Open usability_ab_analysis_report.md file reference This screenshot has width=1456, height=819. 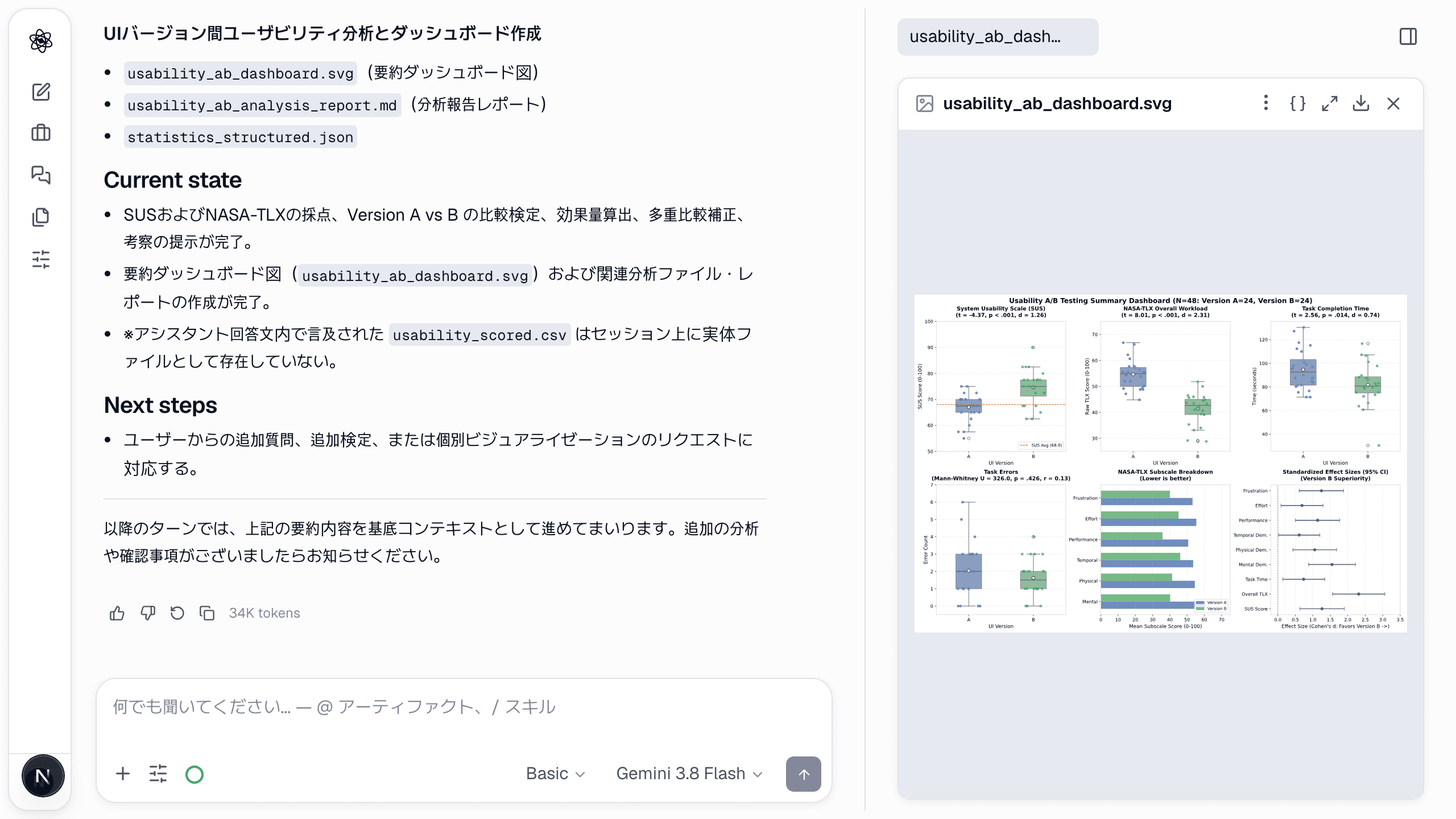click(262, 105)
